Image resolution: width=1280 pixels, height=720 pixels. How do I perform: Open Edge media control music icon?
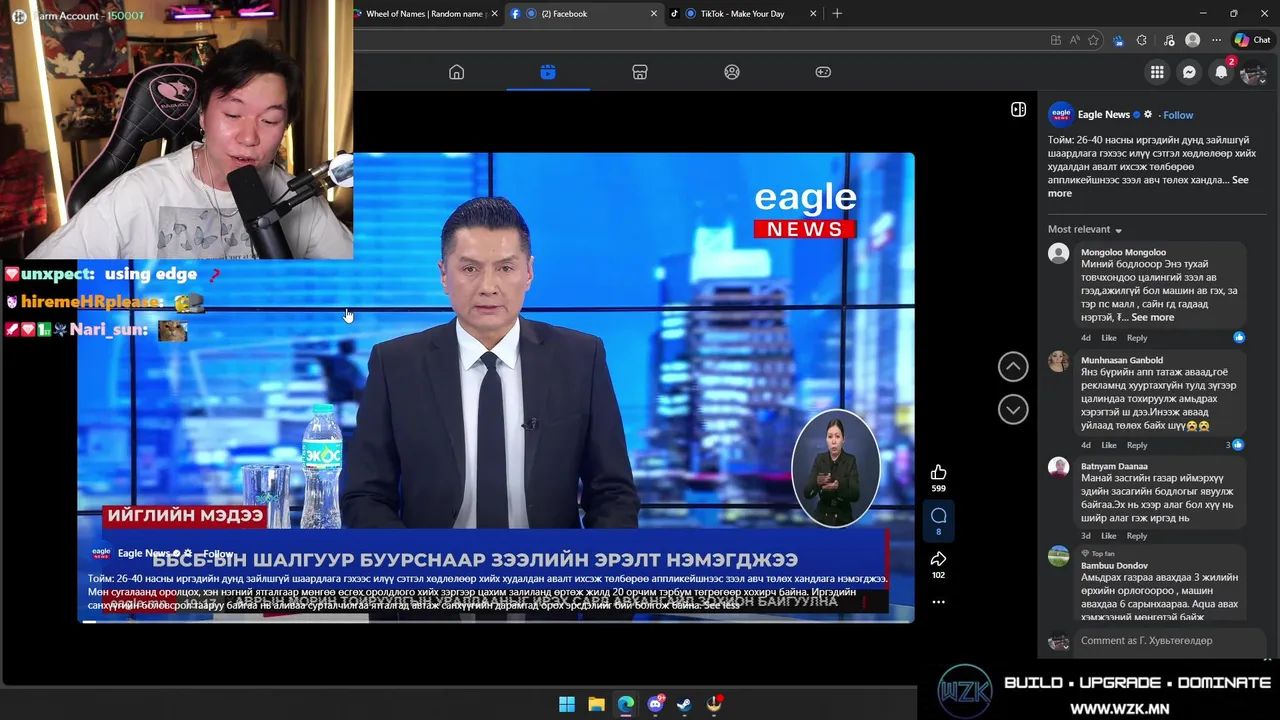pos(1169,40)
